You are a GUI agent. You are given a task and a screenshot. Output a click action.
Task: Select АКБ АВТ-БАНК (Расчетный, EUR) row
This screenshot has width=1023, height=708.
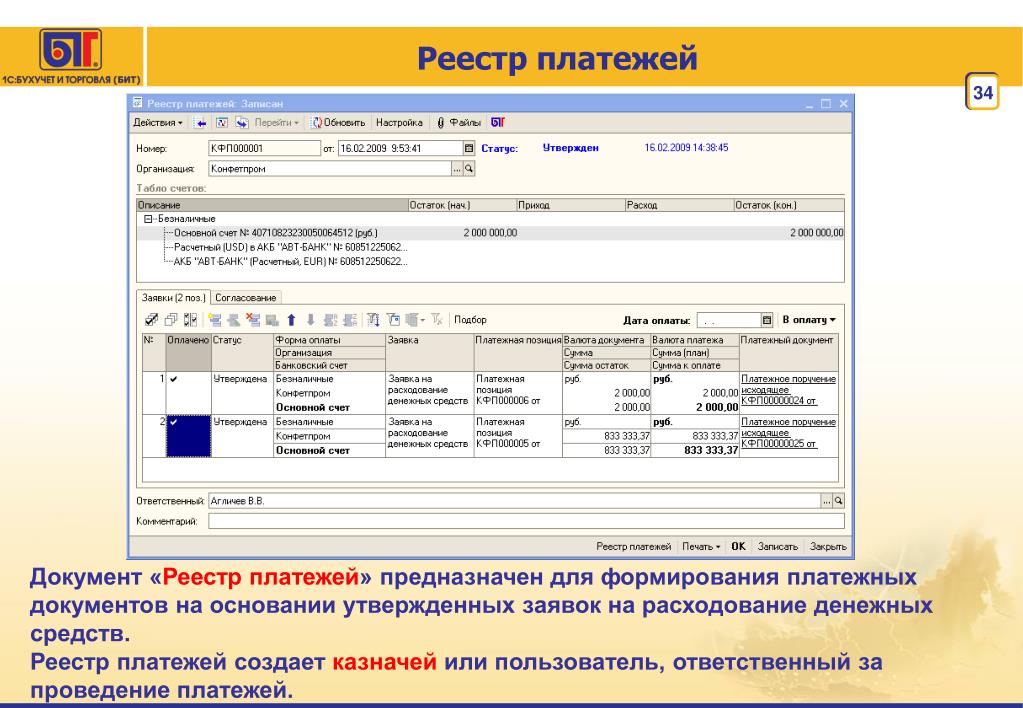[x=491, y=262]
